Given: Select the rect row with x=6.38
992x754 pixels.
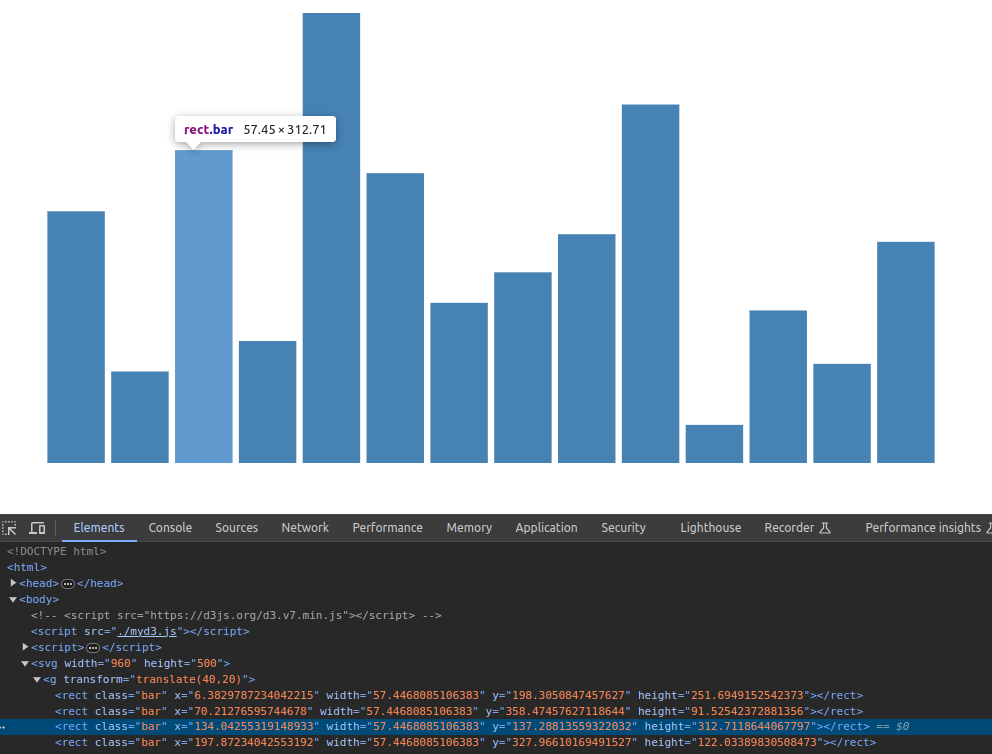Looking at the screenshot, I should coord(459,695).
